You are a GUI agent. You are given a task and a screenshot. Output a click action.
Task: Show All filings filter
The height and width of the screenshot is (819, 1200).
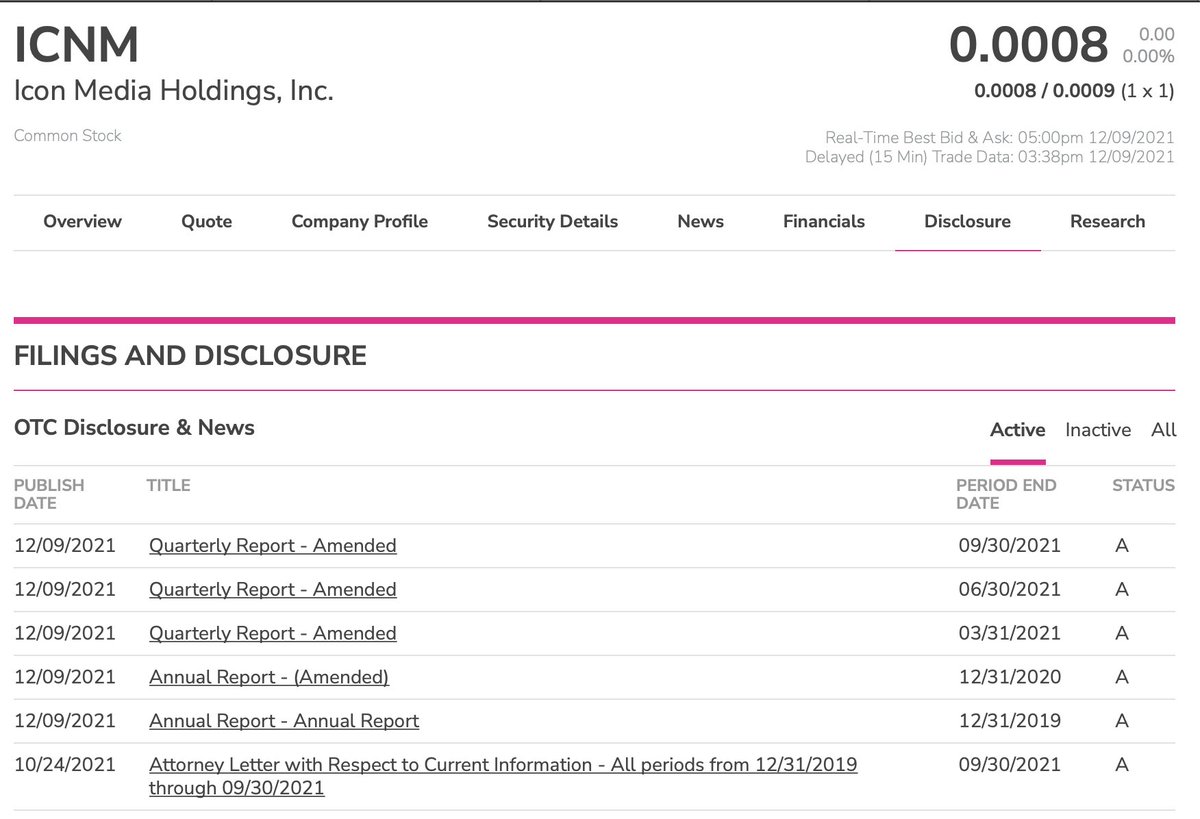(x=1164, y=430)
